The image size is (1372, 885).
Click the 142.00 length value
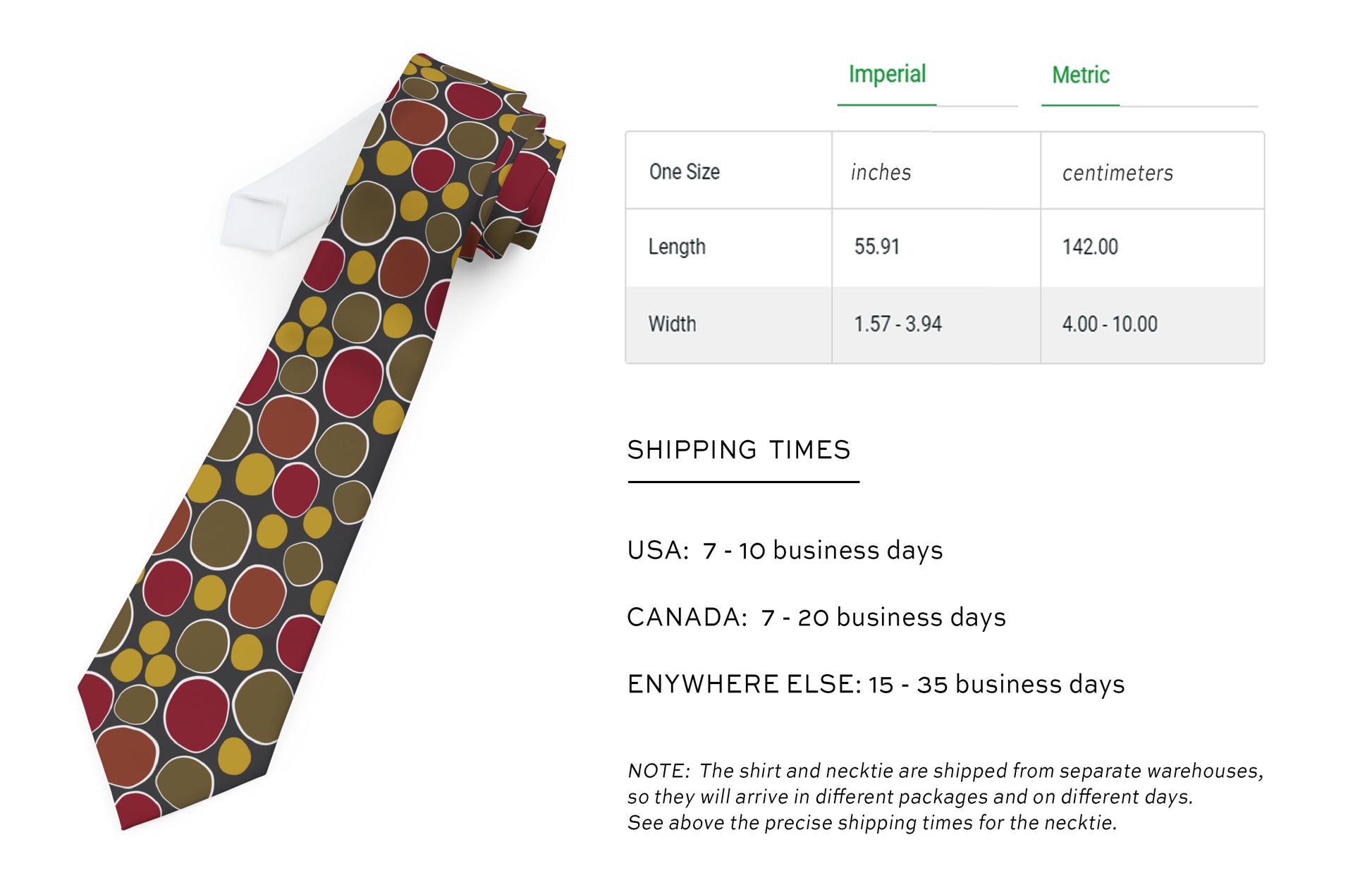(1090, 247)
